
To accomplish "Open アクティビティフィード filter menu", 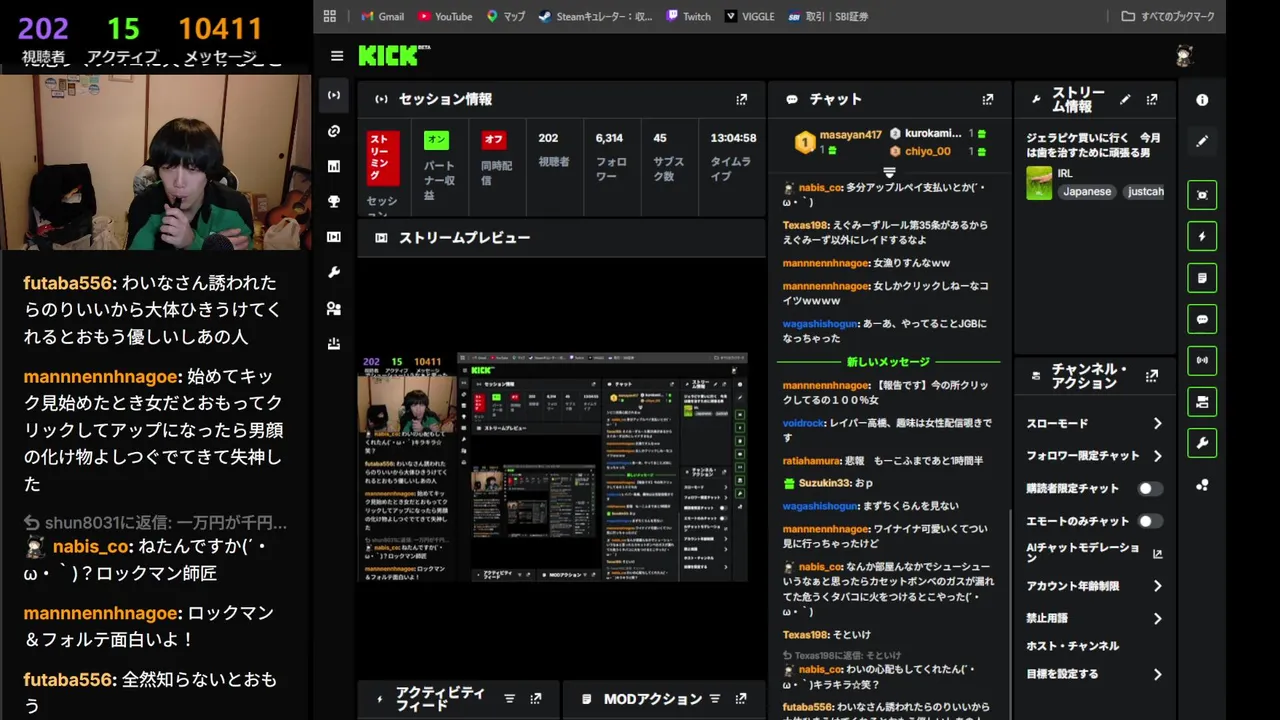I will tap(509, 699).
